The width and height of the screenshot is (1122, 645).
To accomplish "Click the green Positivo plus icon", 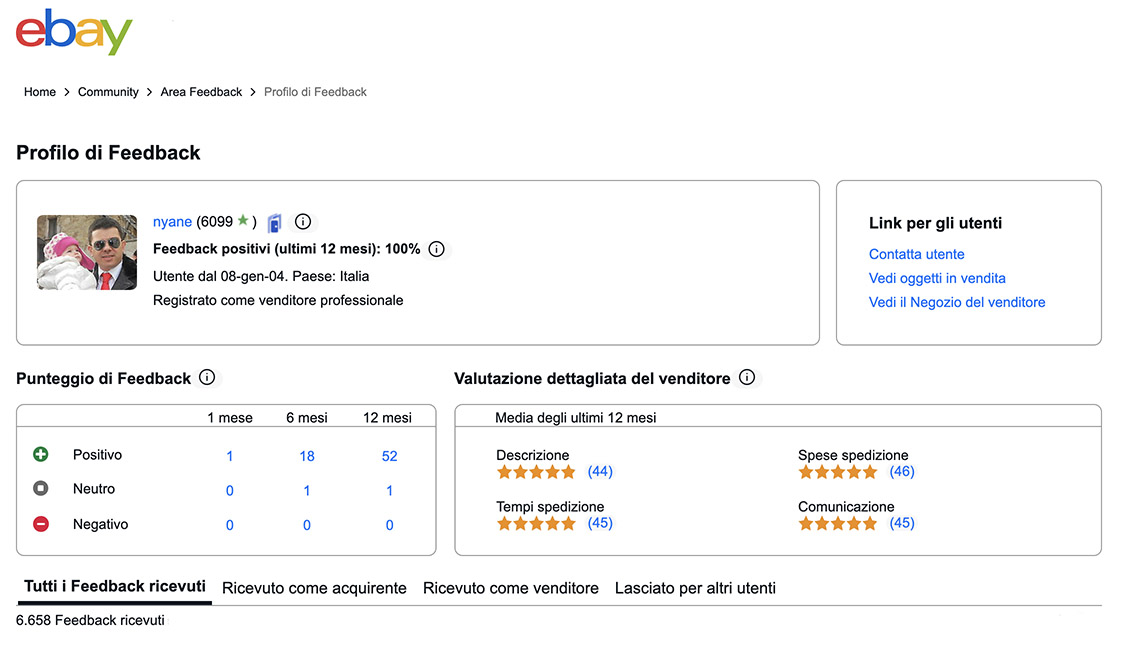I will pos(41,454).
